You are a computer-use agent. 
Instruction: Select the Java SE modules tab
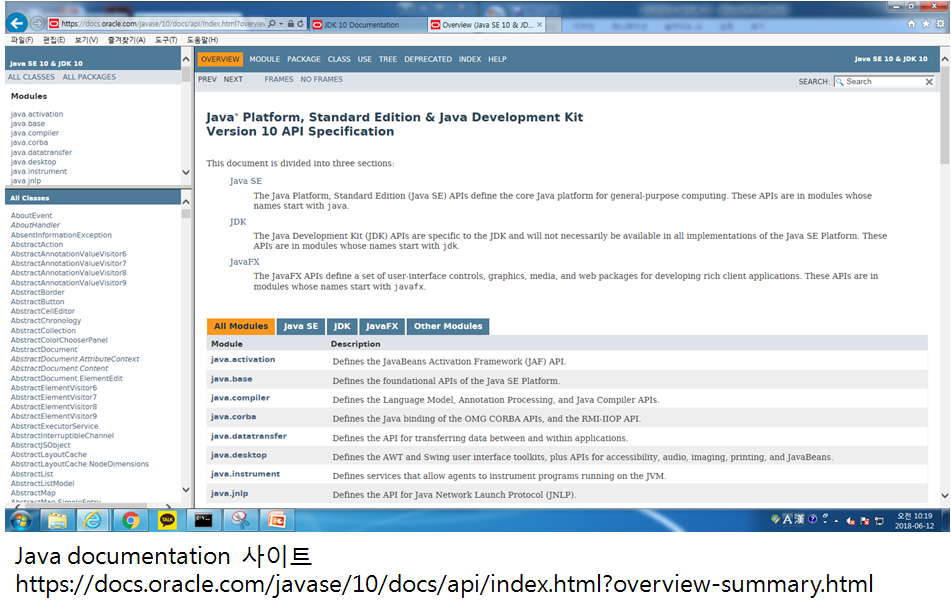(301, 326)
